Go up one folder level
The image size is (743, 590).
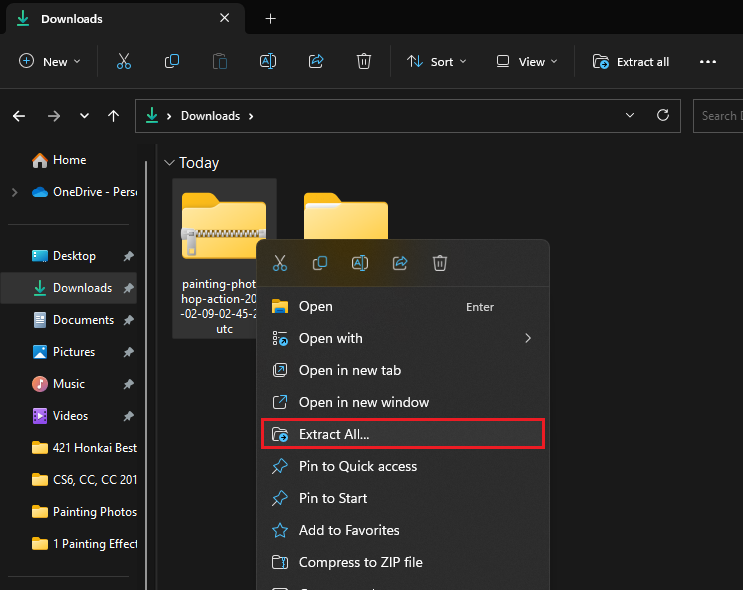click(x=113, y=116)
